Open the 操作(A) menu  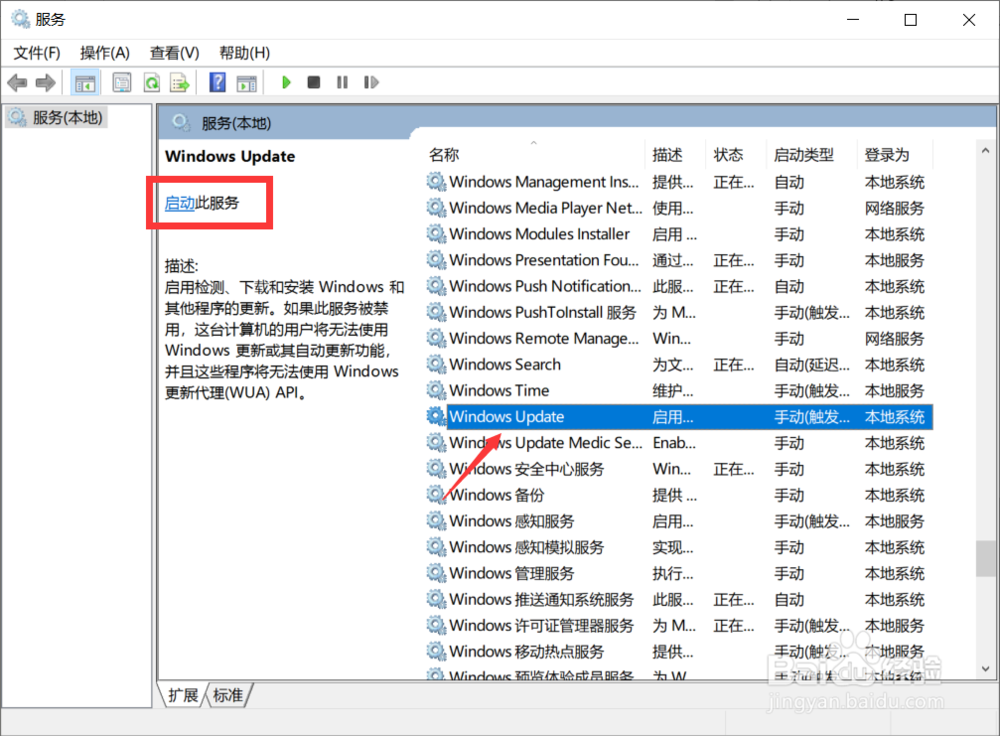(x=105, y=53)
